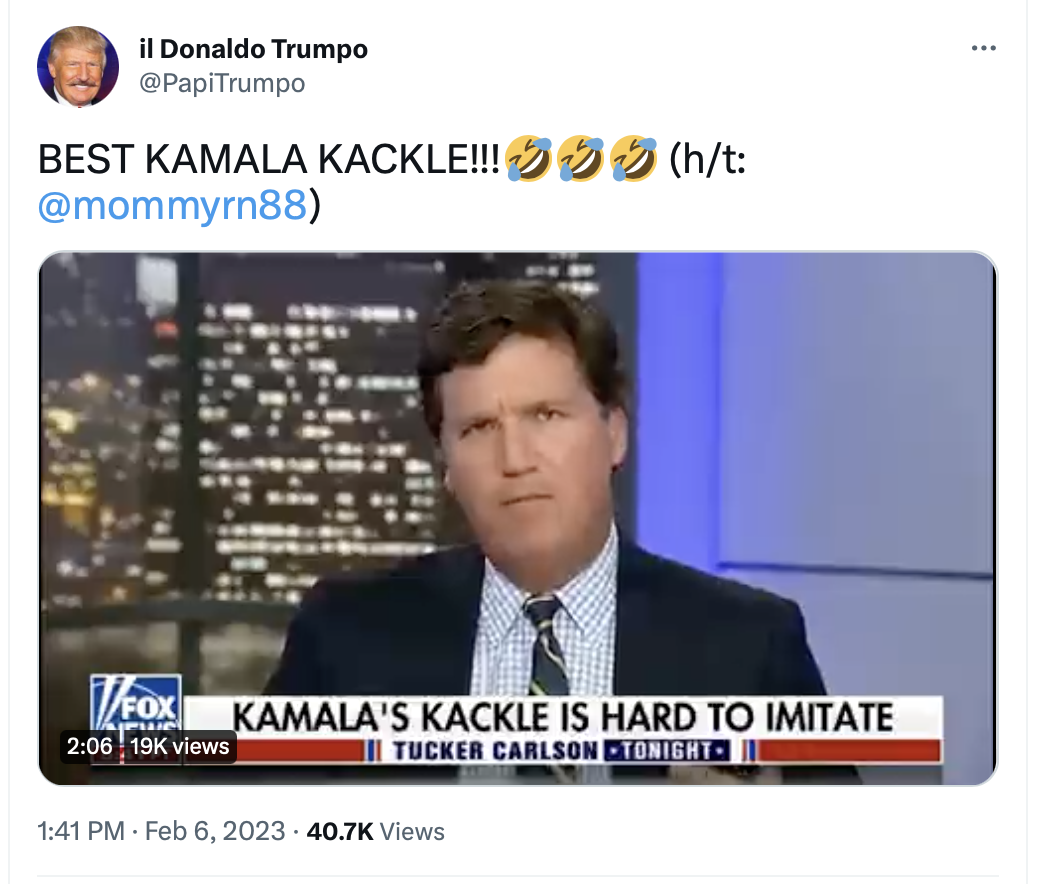Click the "BEST KAMALA KACKLE!!!" tweet text
Viewport: 1040px width, 884px height.
click(x=270, y=160)
